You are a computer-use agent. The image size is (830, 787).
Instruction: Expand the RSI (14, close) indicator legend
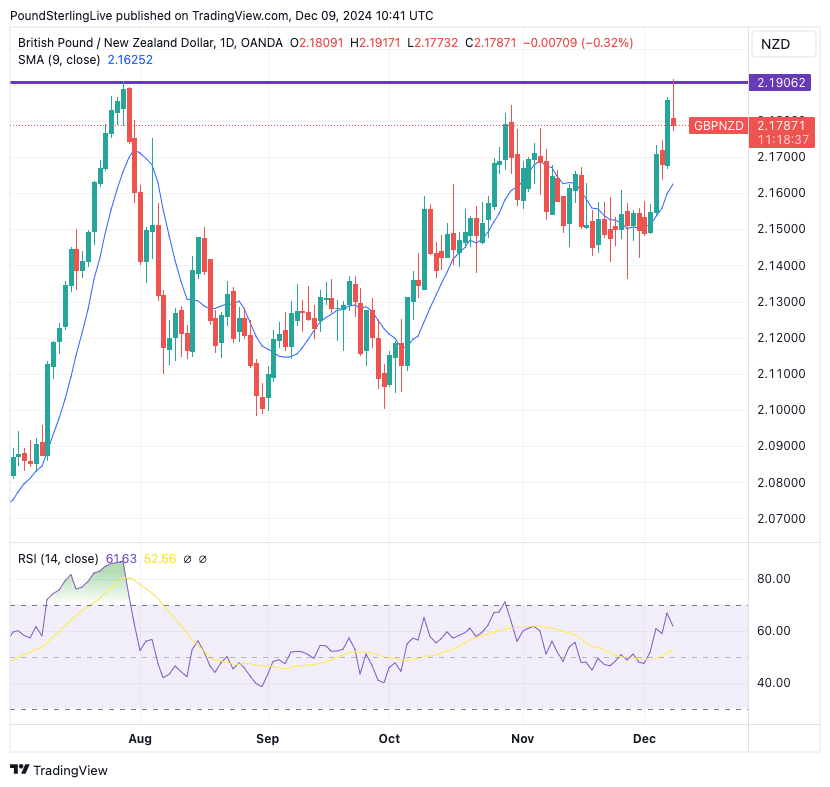point(58,559)
